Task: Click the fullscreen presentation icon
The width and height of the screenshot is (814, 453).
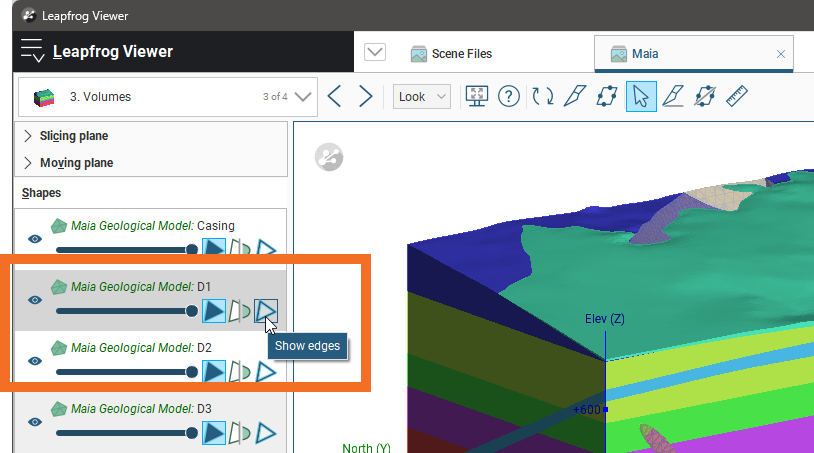Action: point(477,97)
